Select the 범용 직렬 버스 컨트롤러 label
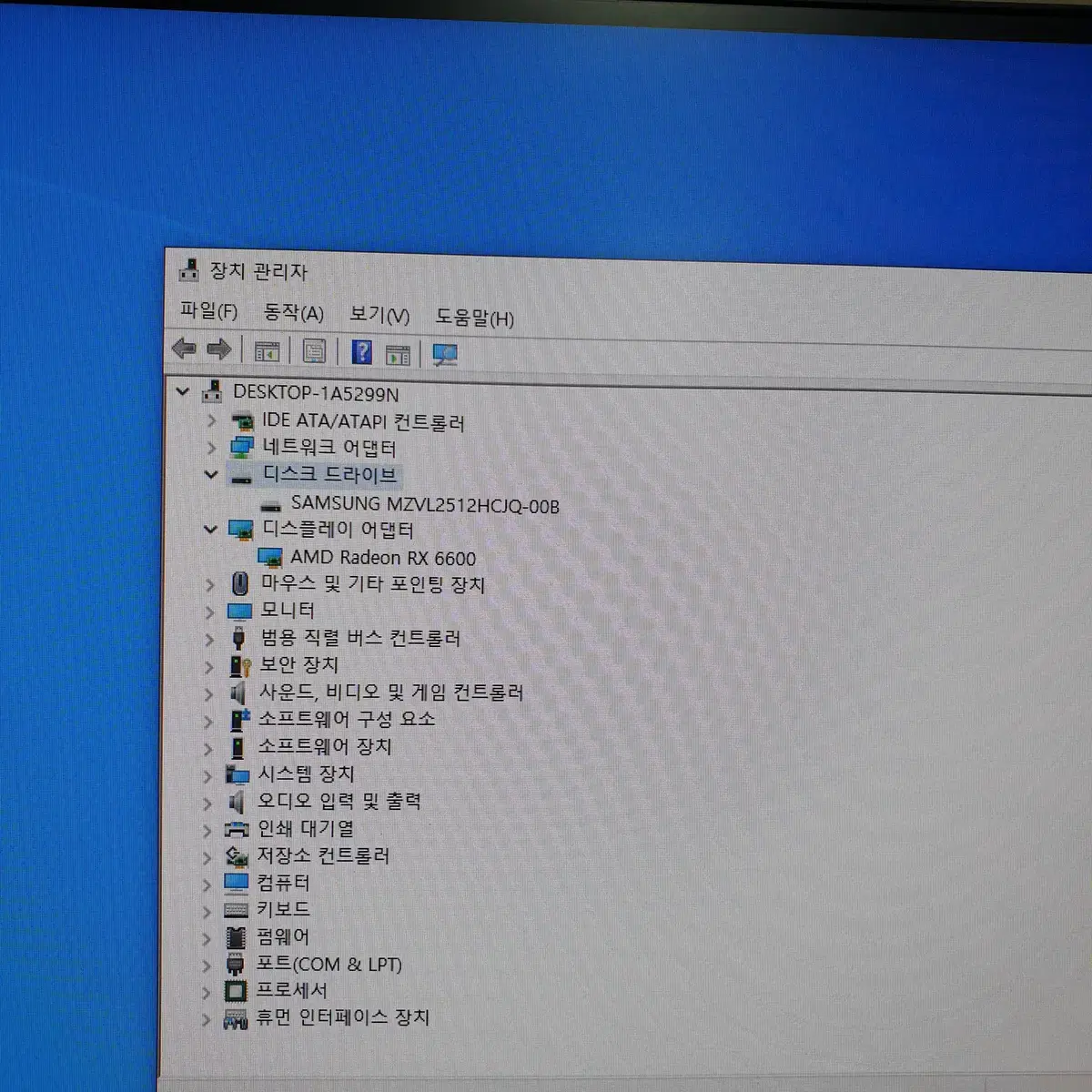The image size is (1092, 1092). 360,638
